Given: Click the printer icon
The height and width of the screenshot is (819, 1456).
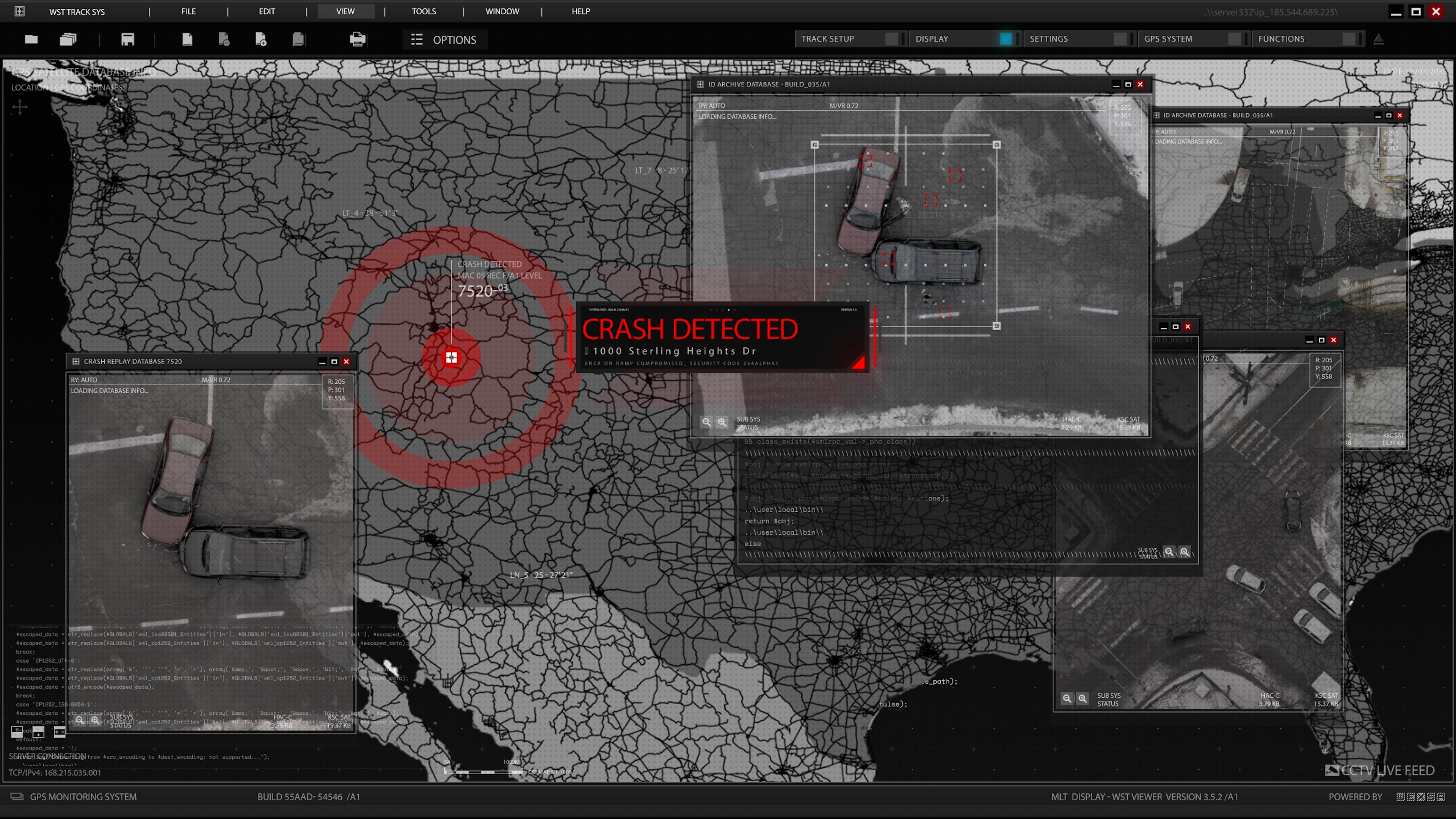Looking at the screenshot, I should (x=357, y=39).
